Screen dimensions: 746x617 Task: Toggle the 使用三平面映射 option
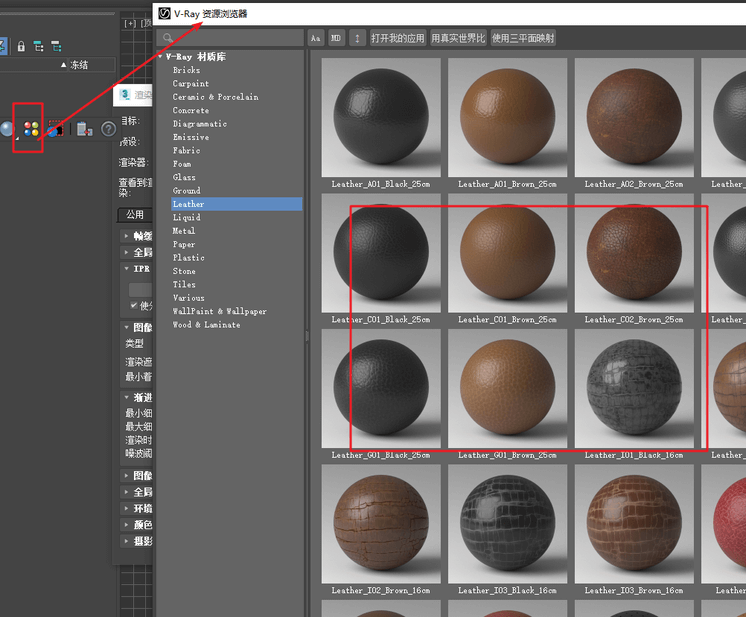pyautogui.click(x=523, y=38)
